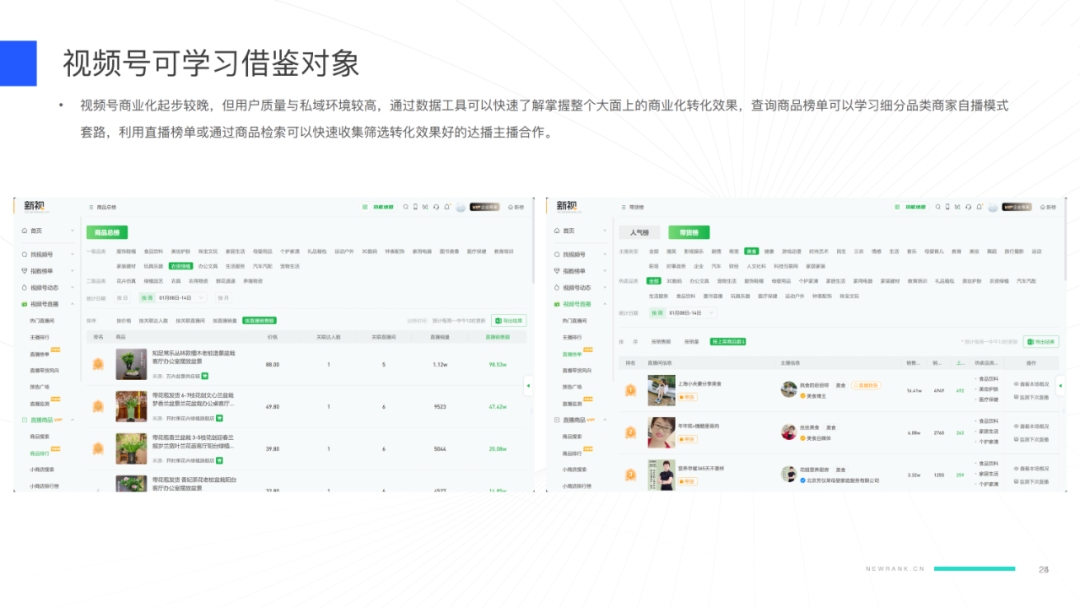1080x608 pixels.
Task: Click side panel collapse arrow in right window
Action: [1061, 386]
